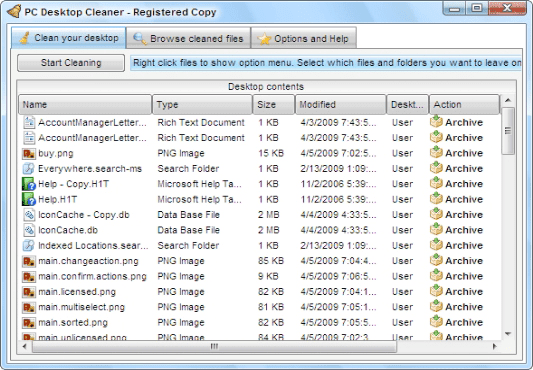
Task: Click the IconCache.db file icon
Action: pyautogui.click(x=29, y=230)
